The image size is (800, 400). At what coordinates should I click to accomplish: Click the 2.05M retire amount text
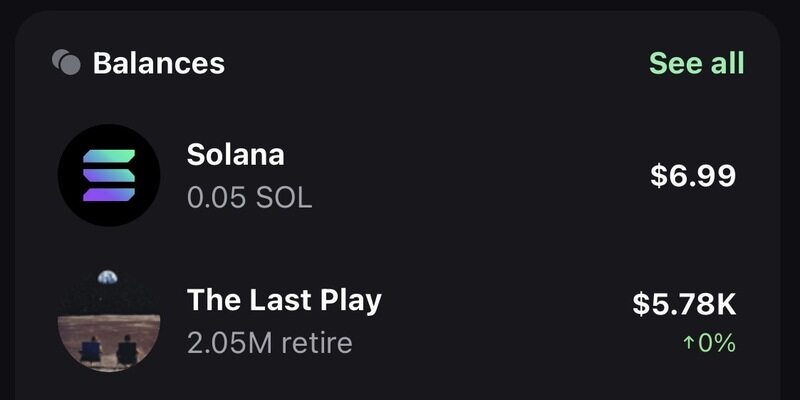click(x=269, y=343)
